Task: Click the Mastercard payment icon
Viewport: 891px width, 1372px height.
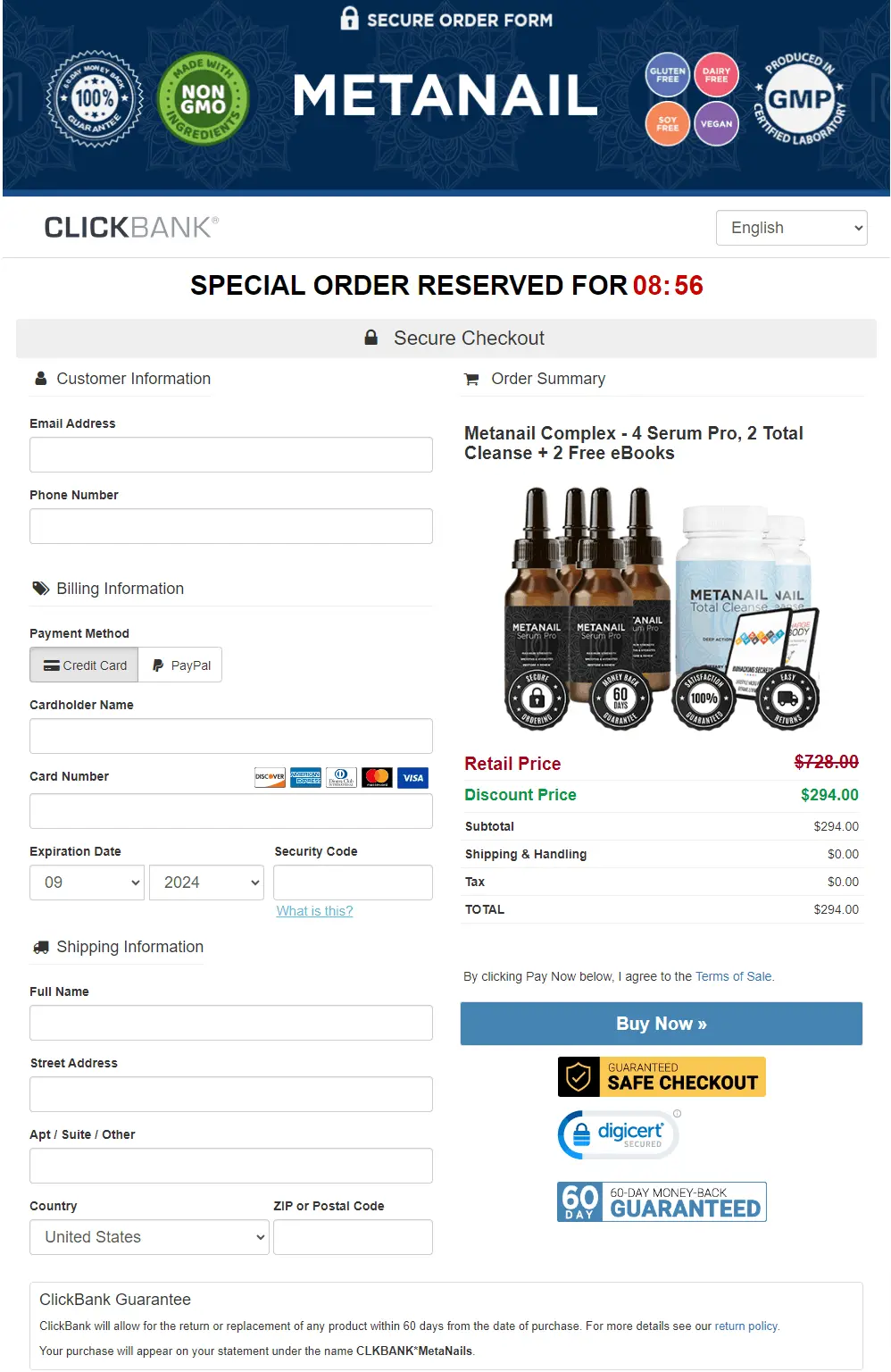Action: coord(376,777)
